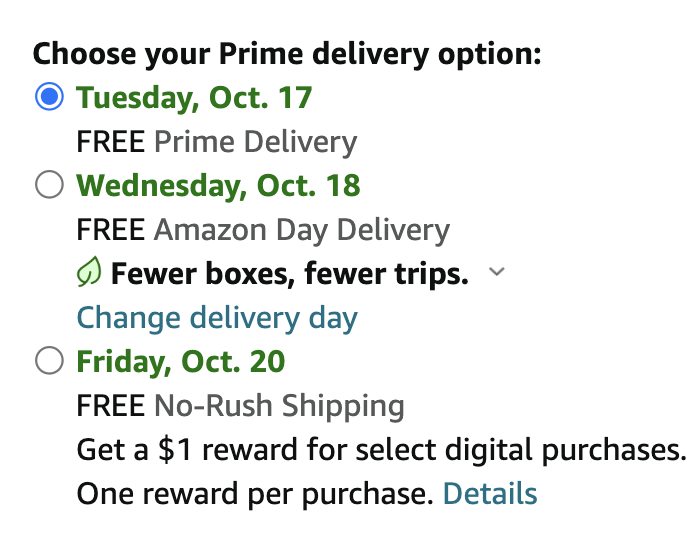Click the Fewer boxes, fewer trips text
The image size is (700, 542).
coord(290,273)
